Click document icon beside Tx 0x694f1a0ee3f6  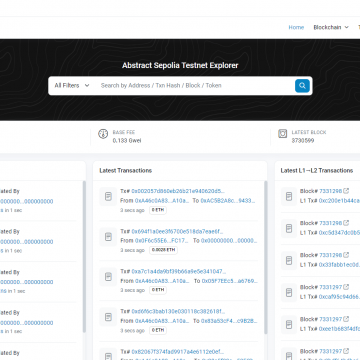click(108, 237)
